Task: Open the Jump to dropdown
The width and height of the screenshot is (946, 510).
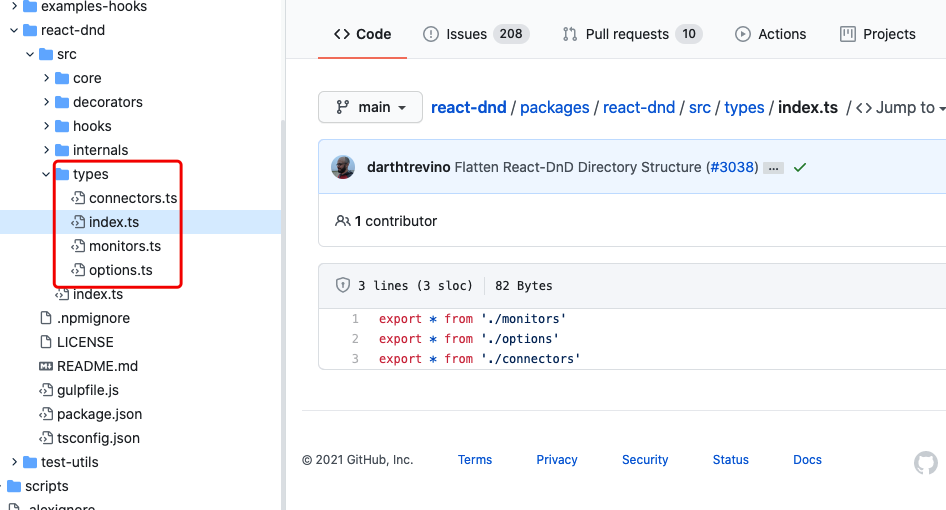Action: pyautogui.click(x=901, y=107)
